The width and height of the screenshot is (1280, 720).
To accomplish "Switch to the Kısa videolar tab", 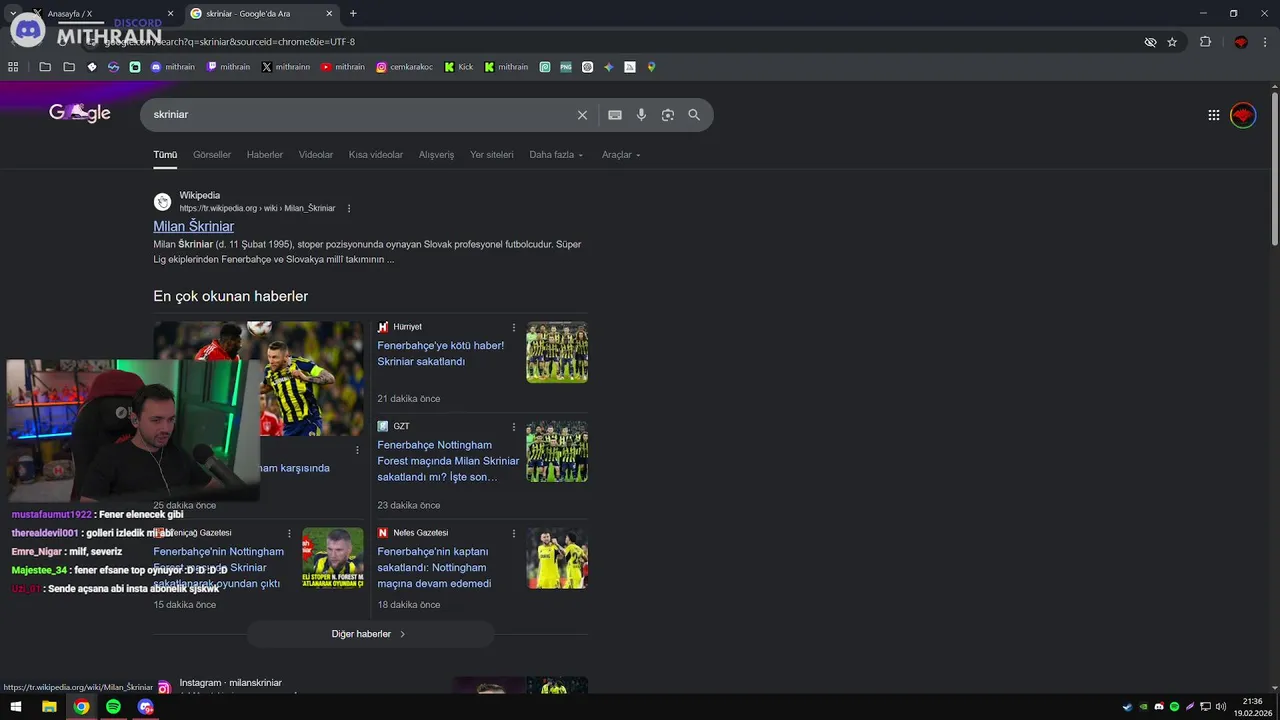I will click(x=376, y=155).
